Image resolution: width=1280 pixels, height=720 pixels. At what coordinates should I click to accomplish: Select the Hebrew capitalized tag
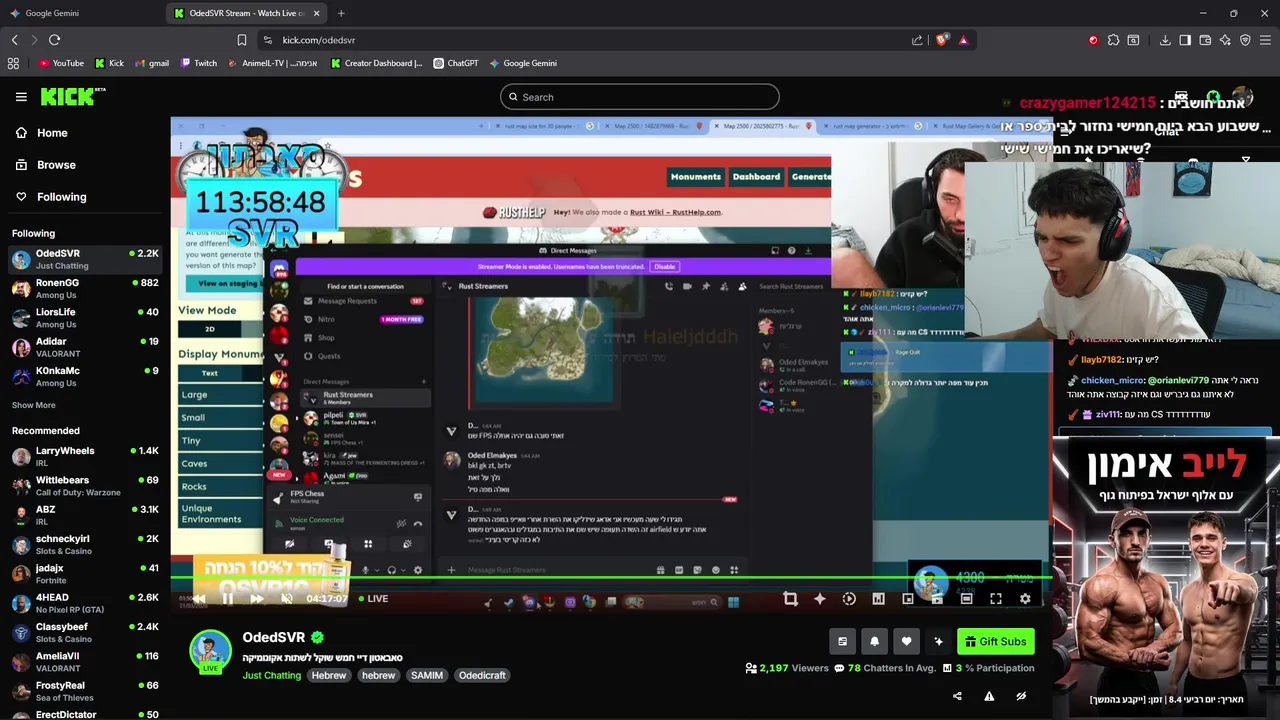328,675
